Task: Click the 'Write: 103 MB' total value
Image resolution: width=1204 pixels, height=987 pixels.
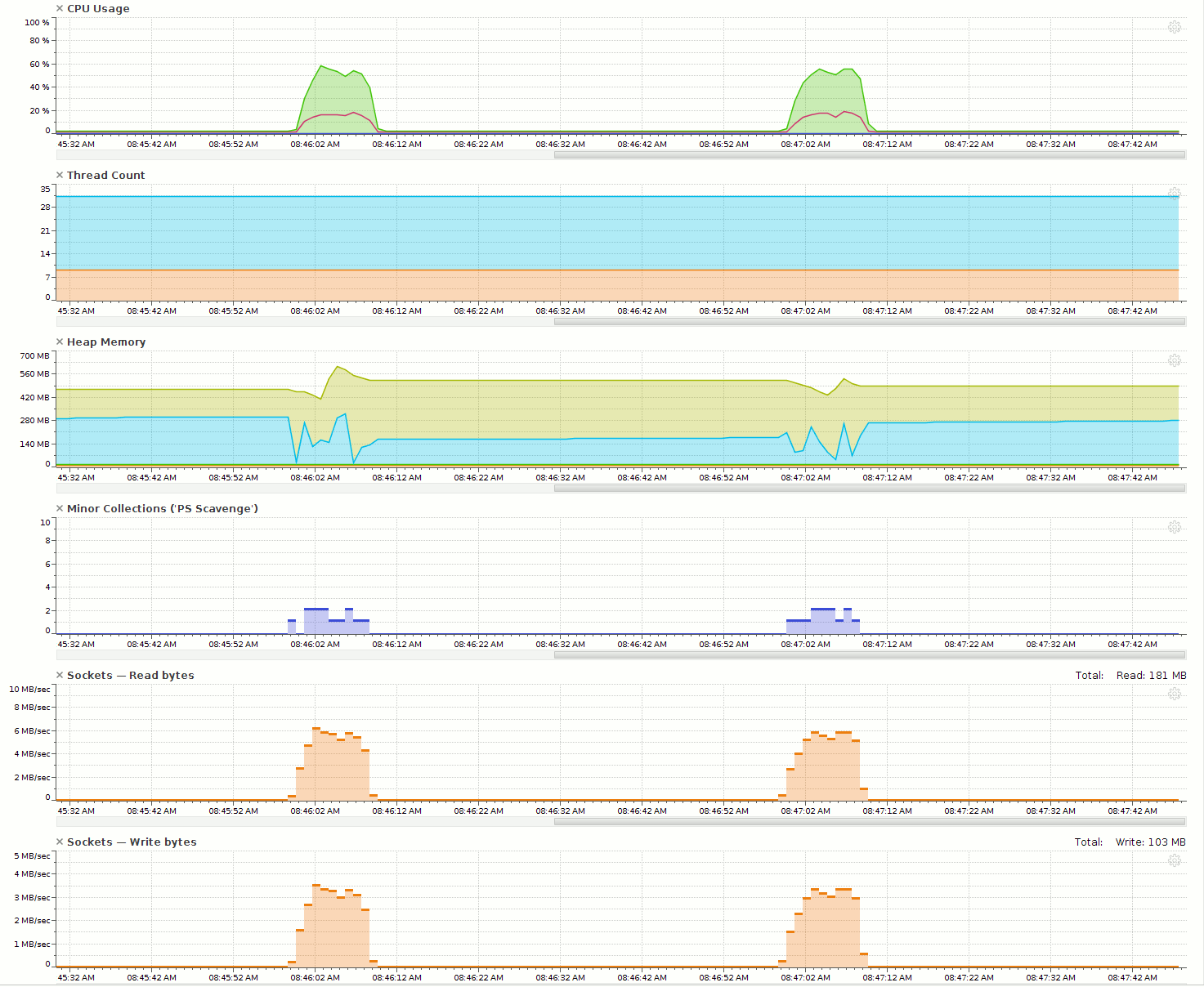Action: pos(1150,842)
